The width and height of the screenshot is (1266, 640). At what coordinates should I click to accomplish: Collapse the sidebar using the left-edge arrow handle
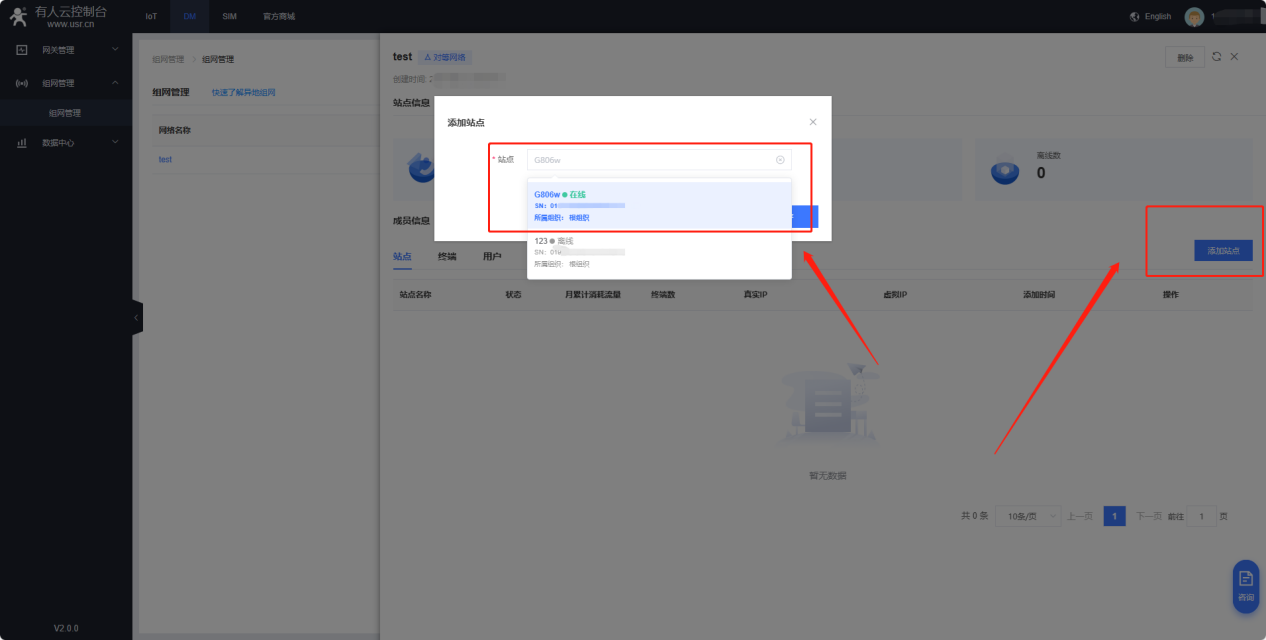[x=136, y=317]
